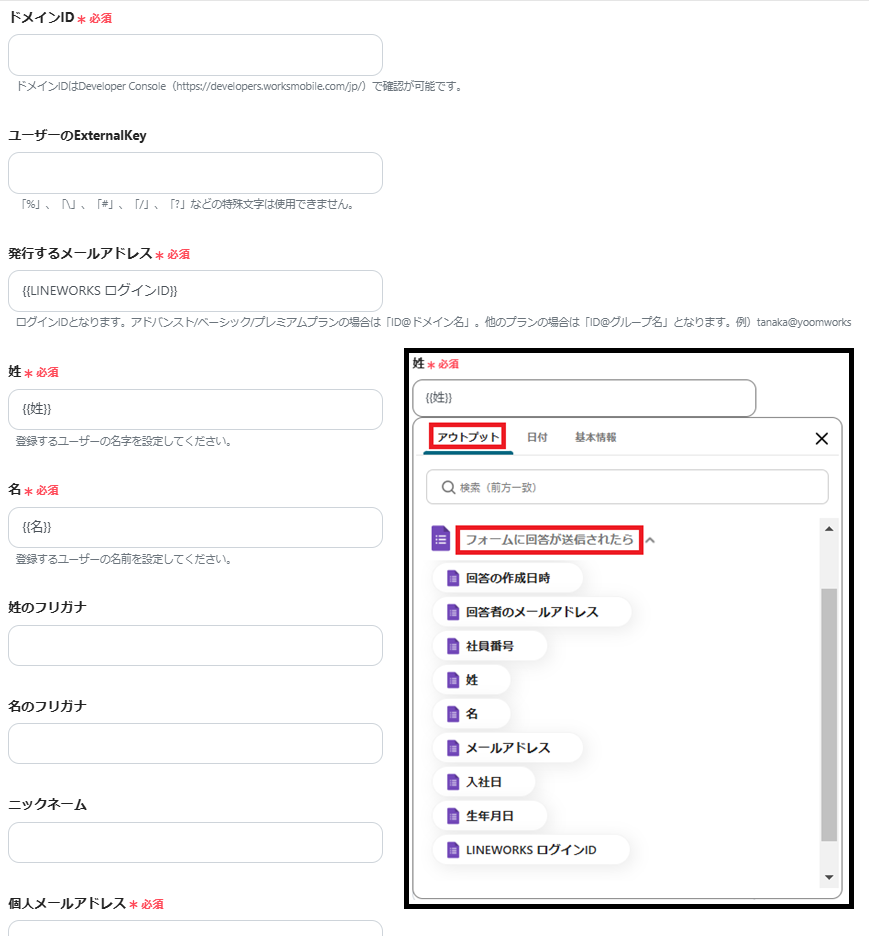Click the 検索（前方一致） search box
This screenshot has width=869, height=936.
pos(627,487)
